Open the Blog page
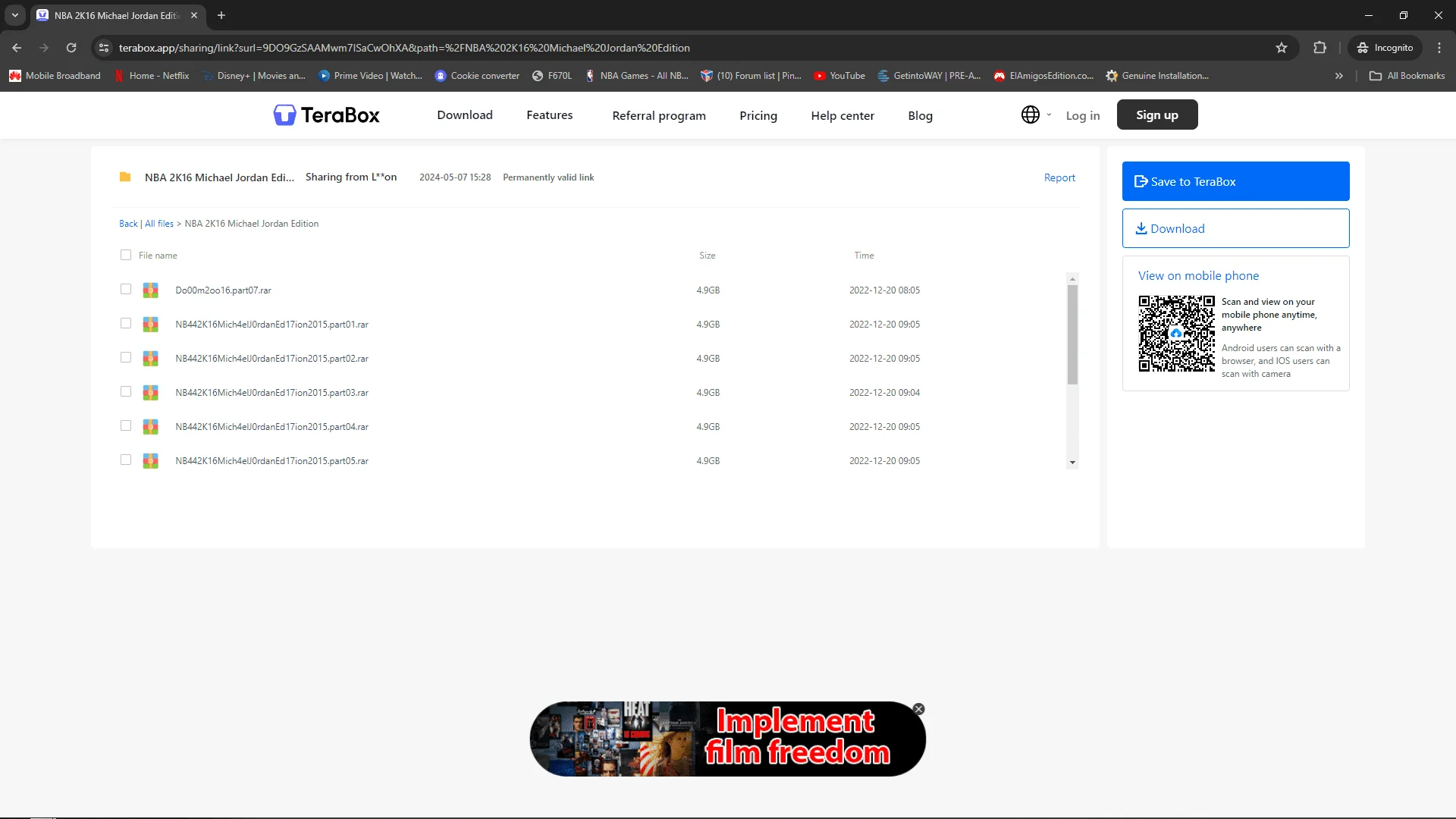Image resolution: width=1456 pixels, height=819 pixels. pos(920,115)
